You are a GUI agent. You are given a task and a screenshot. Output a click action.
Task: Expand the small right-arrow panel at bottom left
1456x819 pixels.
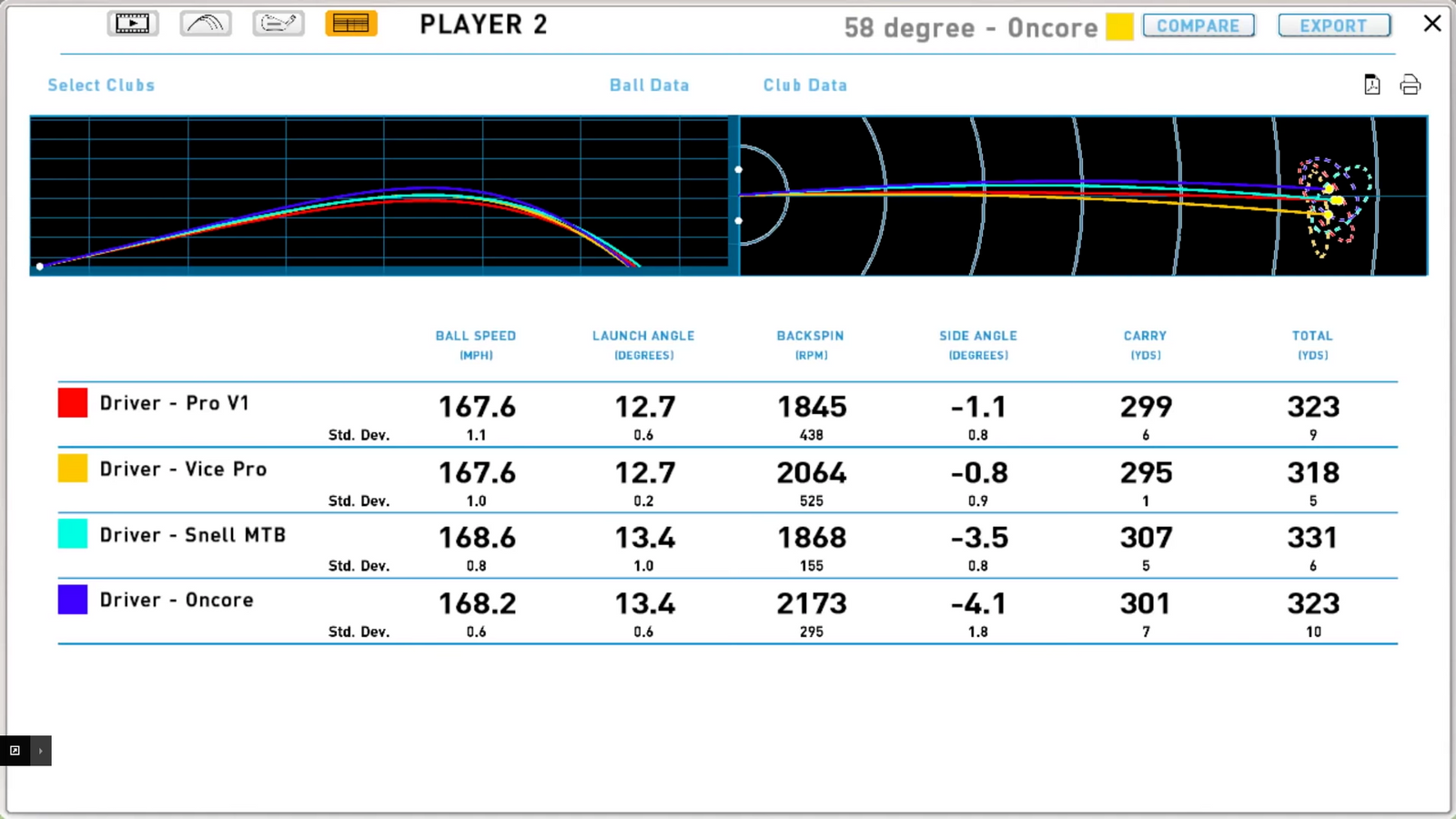point(41,751)
